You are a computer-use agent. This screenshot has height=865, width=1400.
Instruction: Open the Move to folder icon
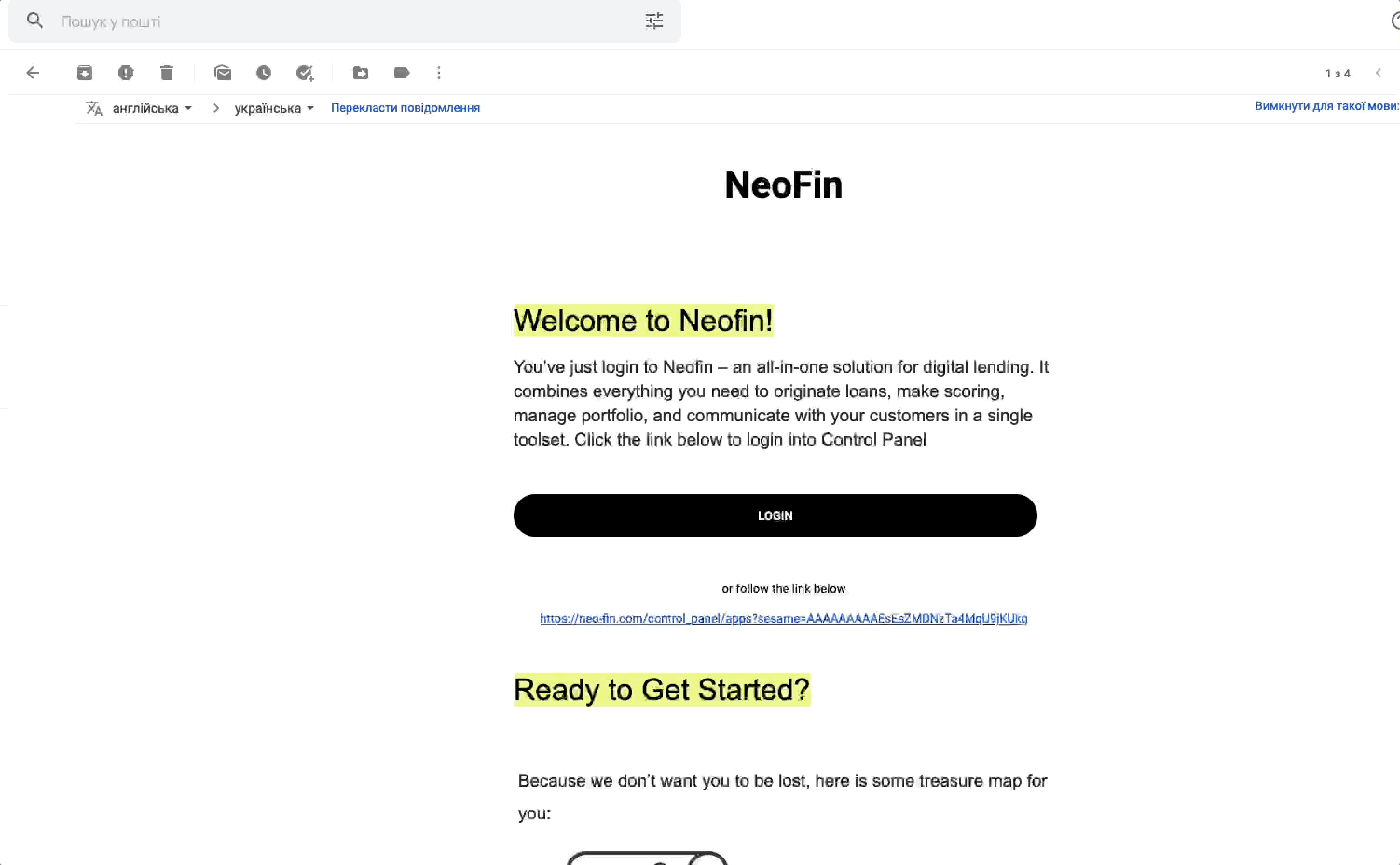coord(361,73)
